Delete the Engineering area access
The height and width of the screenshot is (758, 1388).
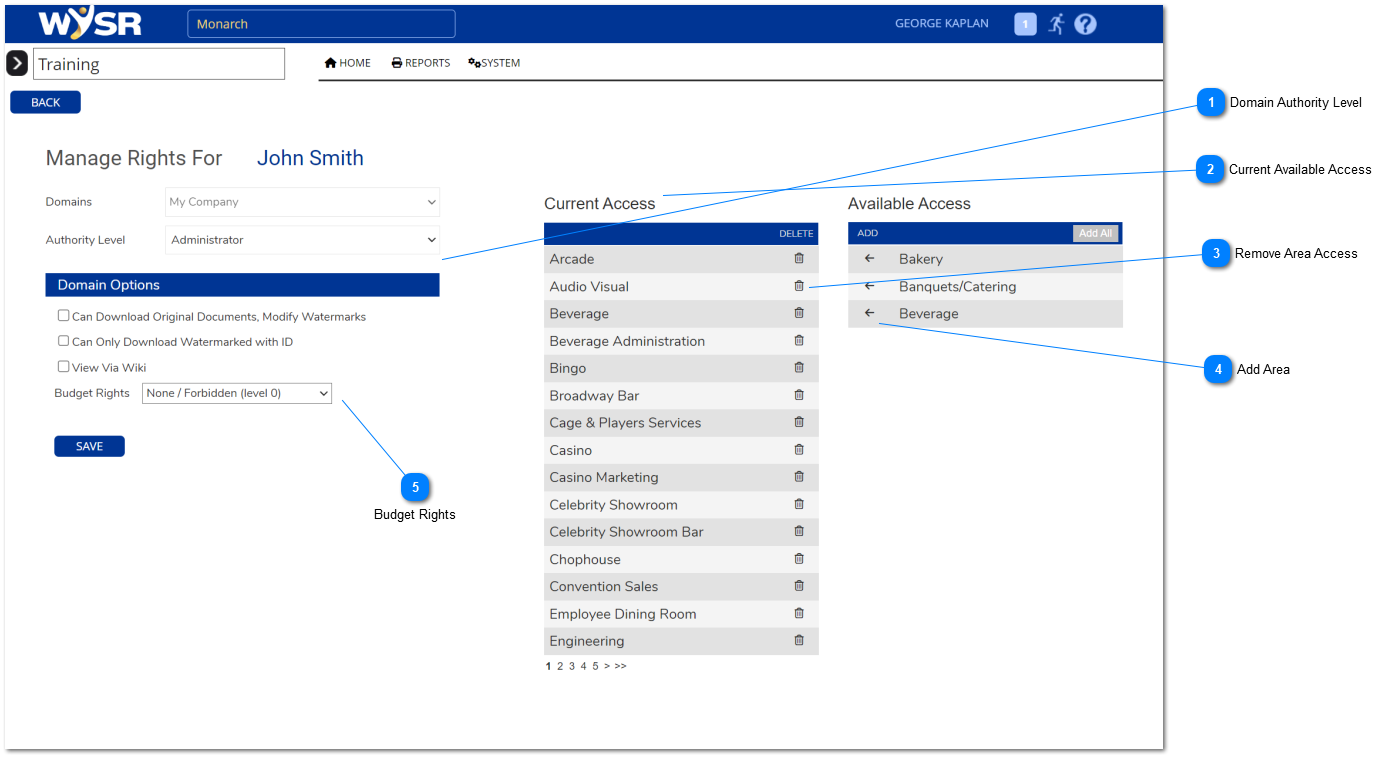798,641
